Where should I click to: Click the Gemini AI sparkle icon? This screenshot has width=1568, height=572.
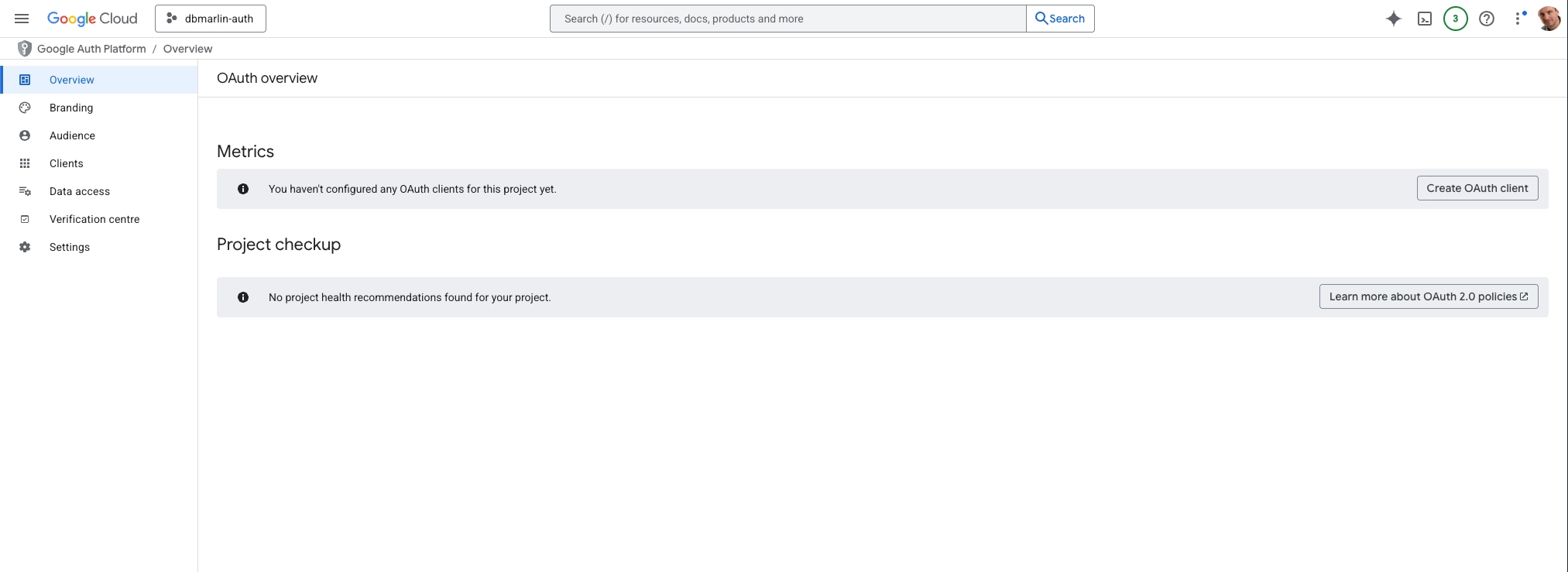pyautogui.click(x=1393, y=19)
